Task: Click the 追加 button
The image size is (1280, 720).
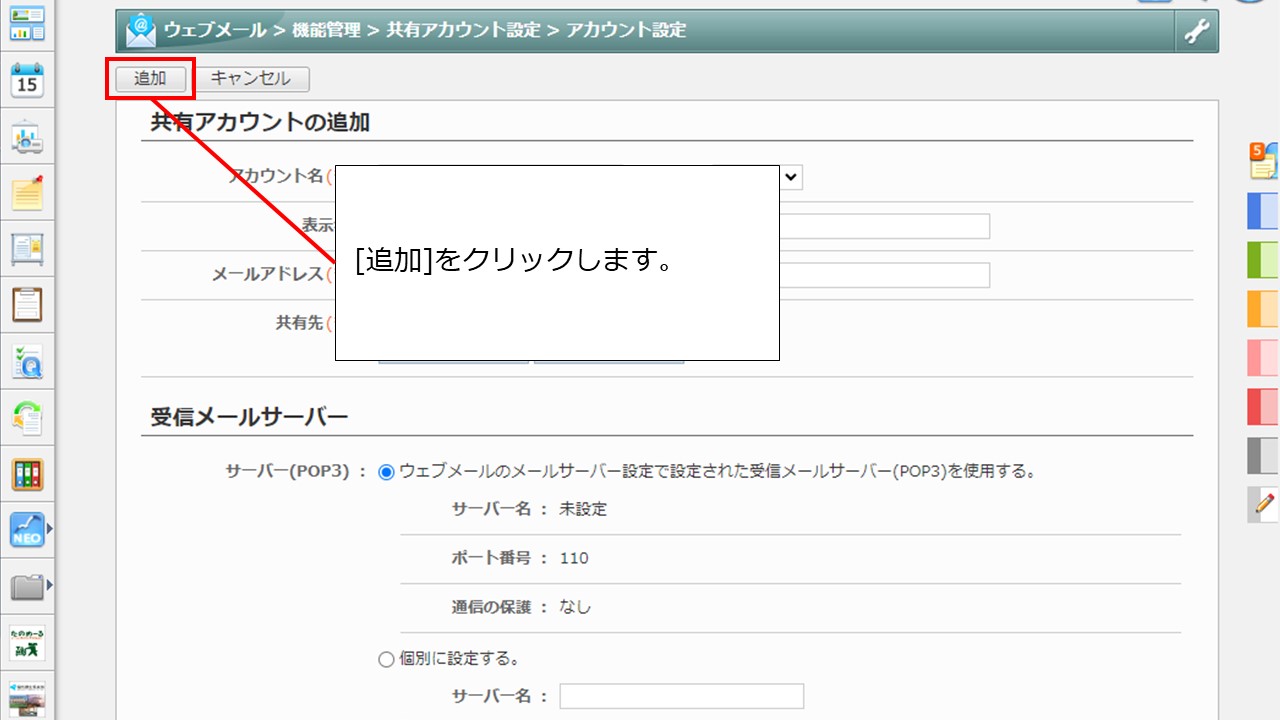Action: 150,79
